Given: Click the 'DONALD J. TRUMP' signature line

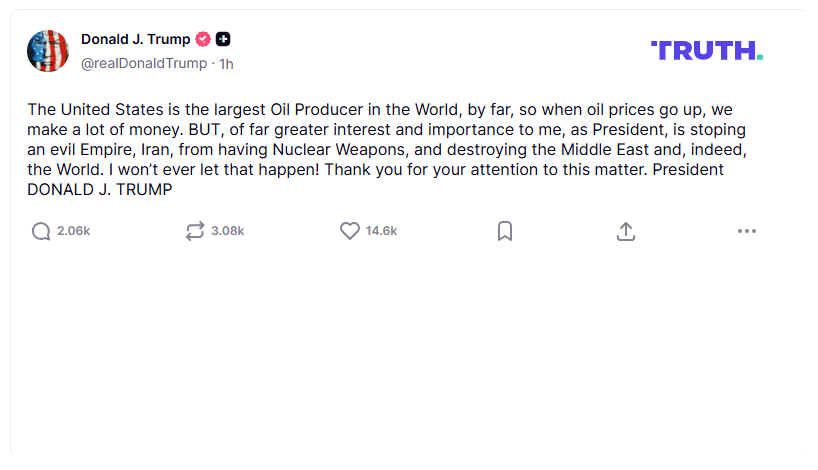Looking at the screenshot, I should coord(100,189).
